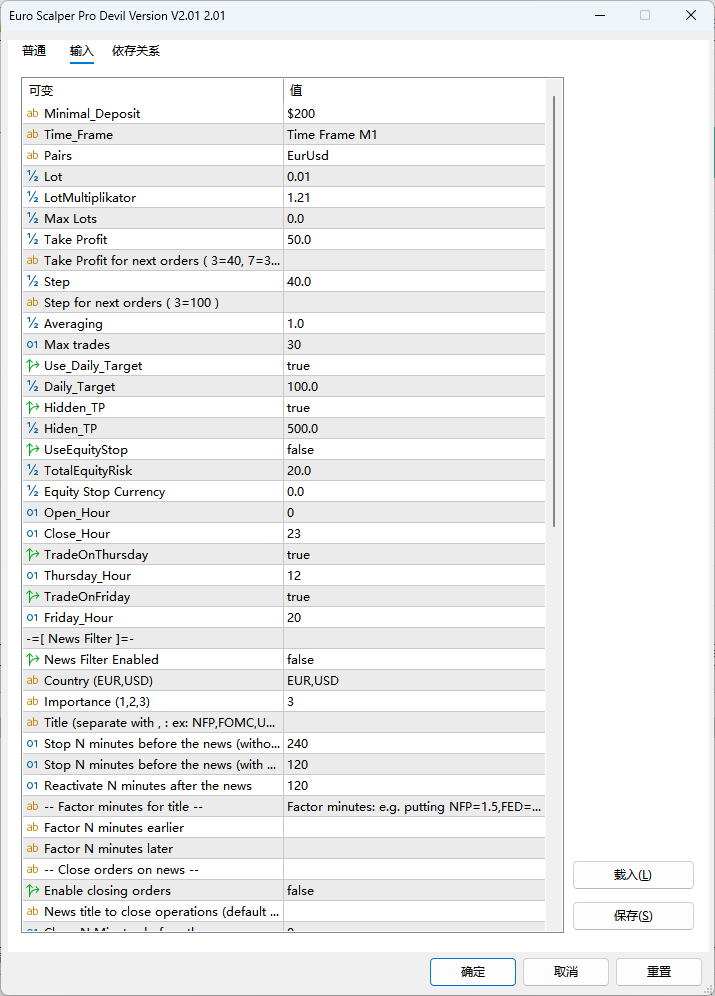715x996 pixels.
Task: Click the integer icon beside Max trades
Action: [x=32, y=345]
